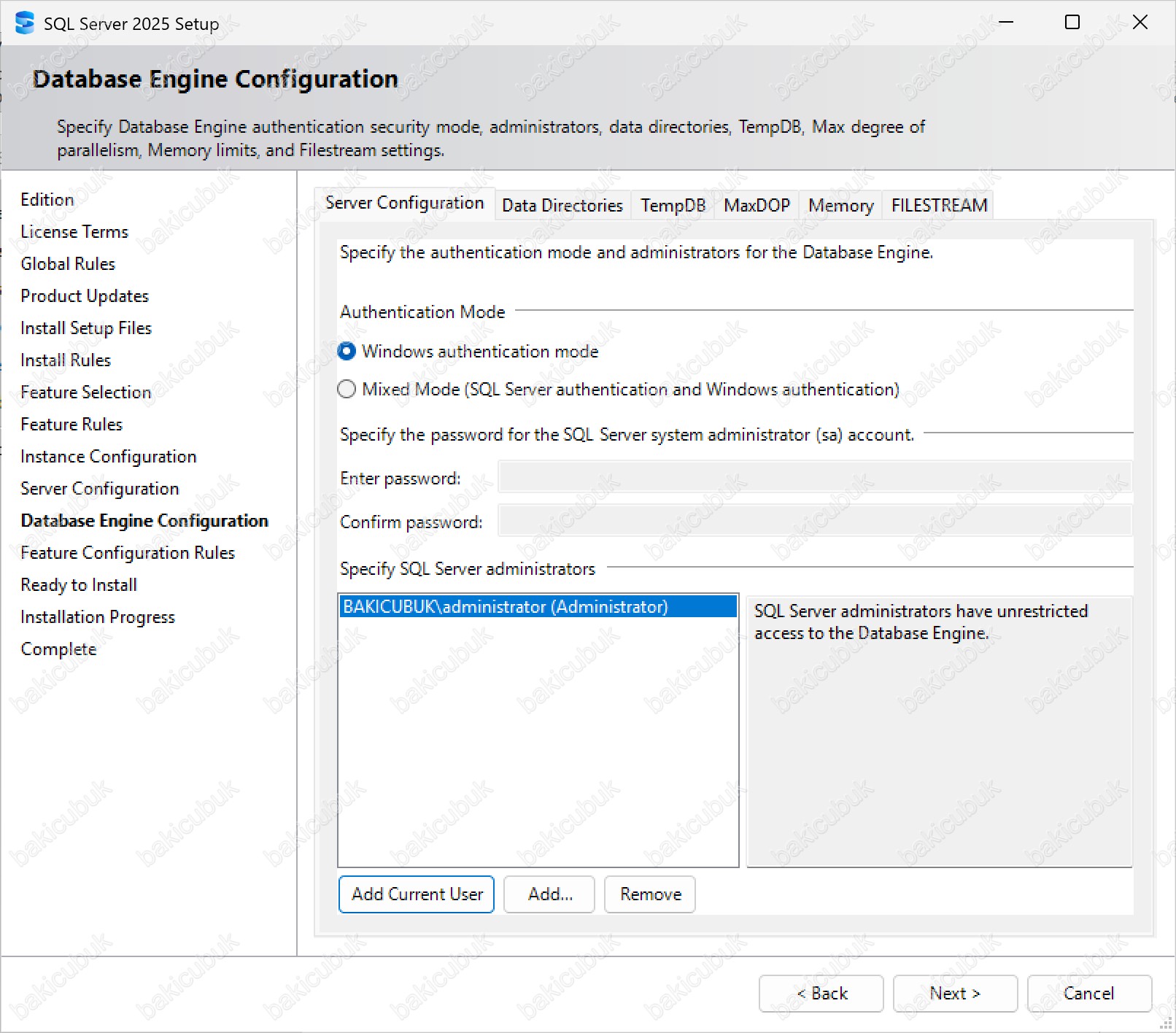Screen dimensions: 1176x1033
Task: Choose Mixed Mode authentication option
Action: (347, 390)
